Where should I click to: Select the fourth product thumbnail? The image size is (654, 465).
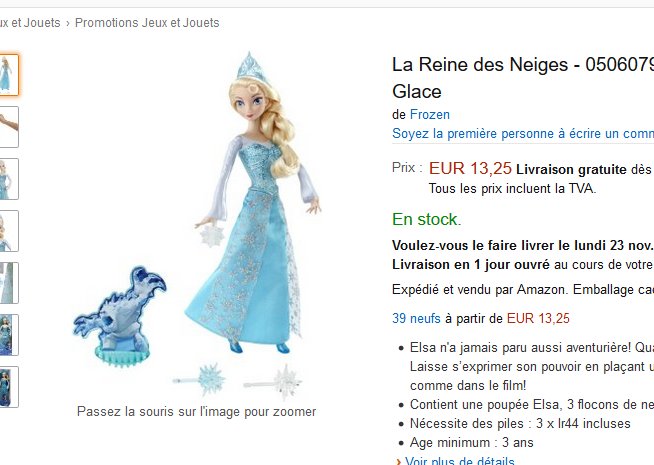point(6,231)
